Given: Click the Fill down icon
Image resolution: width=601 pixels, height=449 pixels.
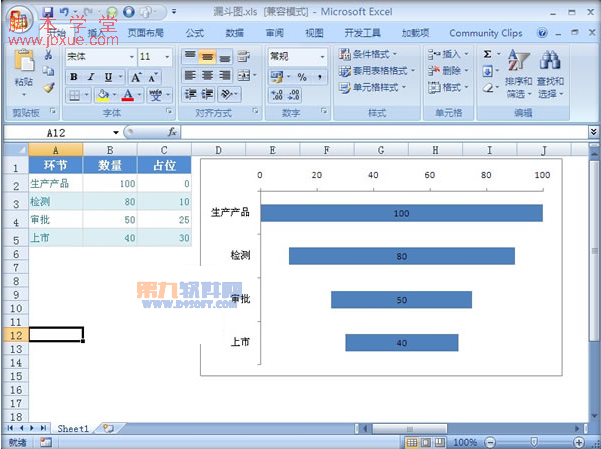Looking at the screenshot, I should [487, 71].
